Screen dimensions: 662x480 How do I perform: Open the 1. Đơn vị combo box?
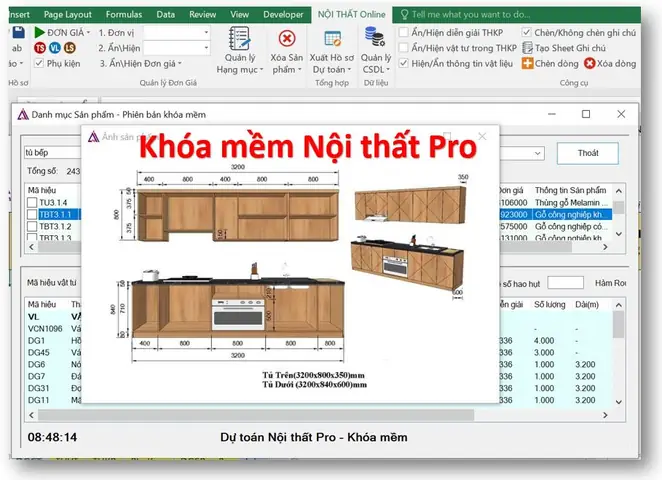pyautogui.click(x=177, y=33)
